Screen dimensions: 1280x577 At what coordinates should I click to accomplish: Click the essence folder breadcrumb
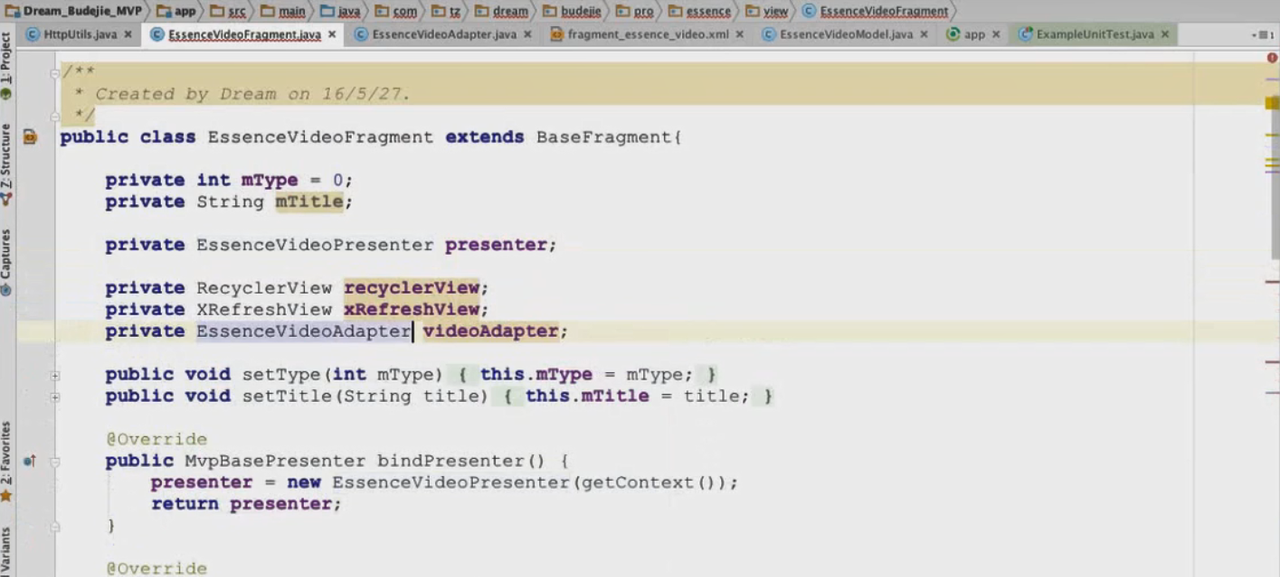(x=701, y=11)
